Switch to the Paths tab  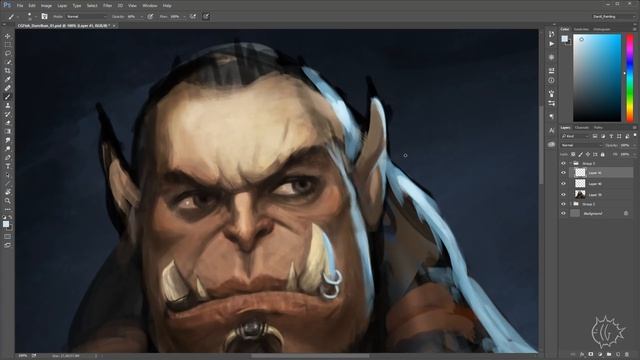(x=598, y=128)
